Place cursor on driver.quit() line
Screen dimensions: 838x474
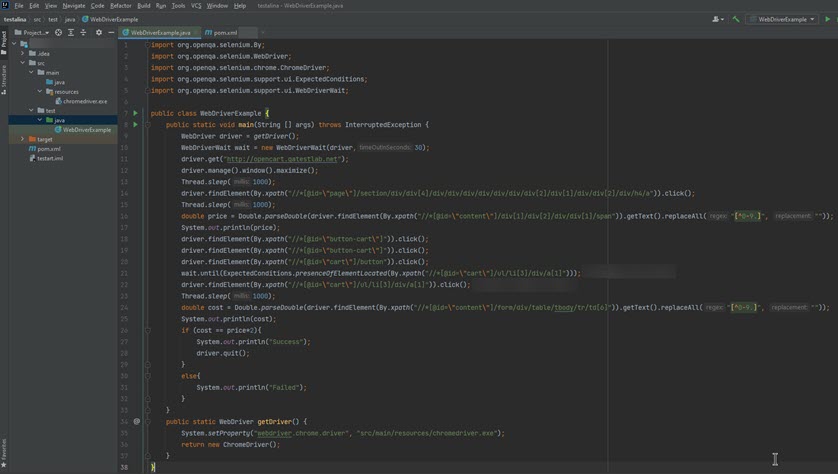point(223,353)
